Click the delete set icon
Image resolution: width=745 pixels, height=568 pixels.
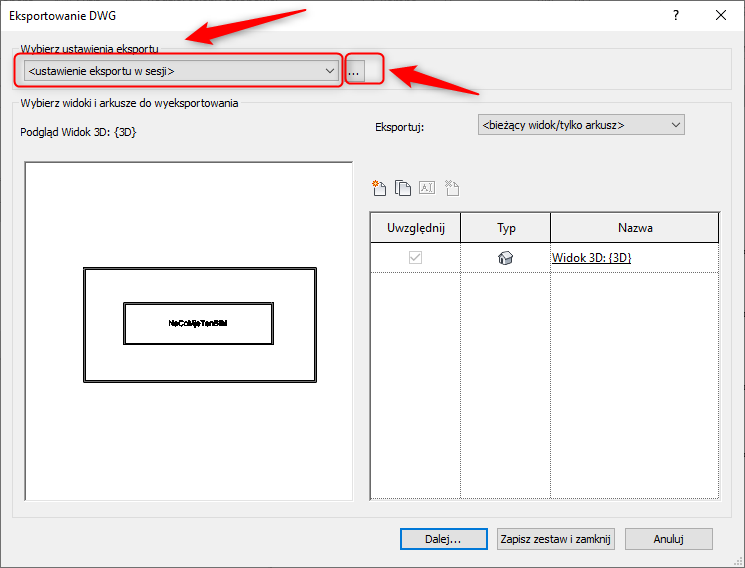point(451,188)
